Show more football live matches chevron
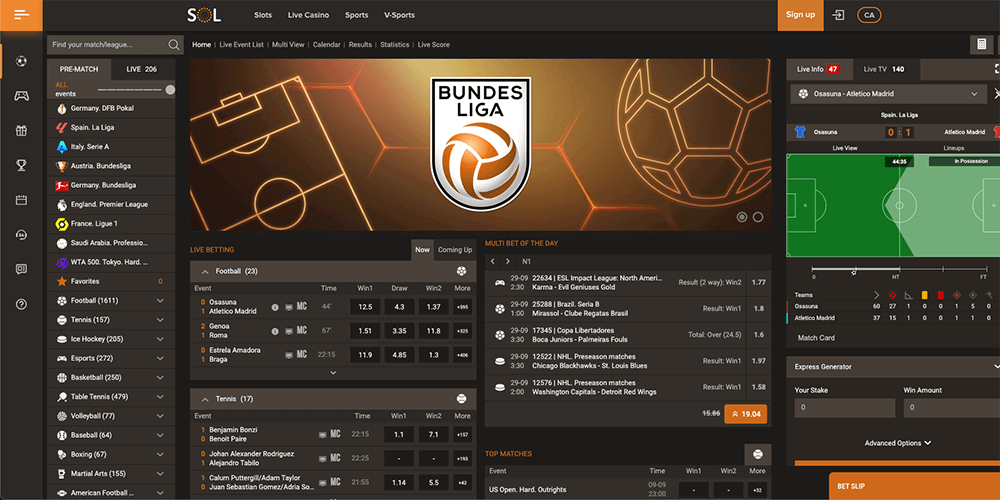 tap(333, 372)
